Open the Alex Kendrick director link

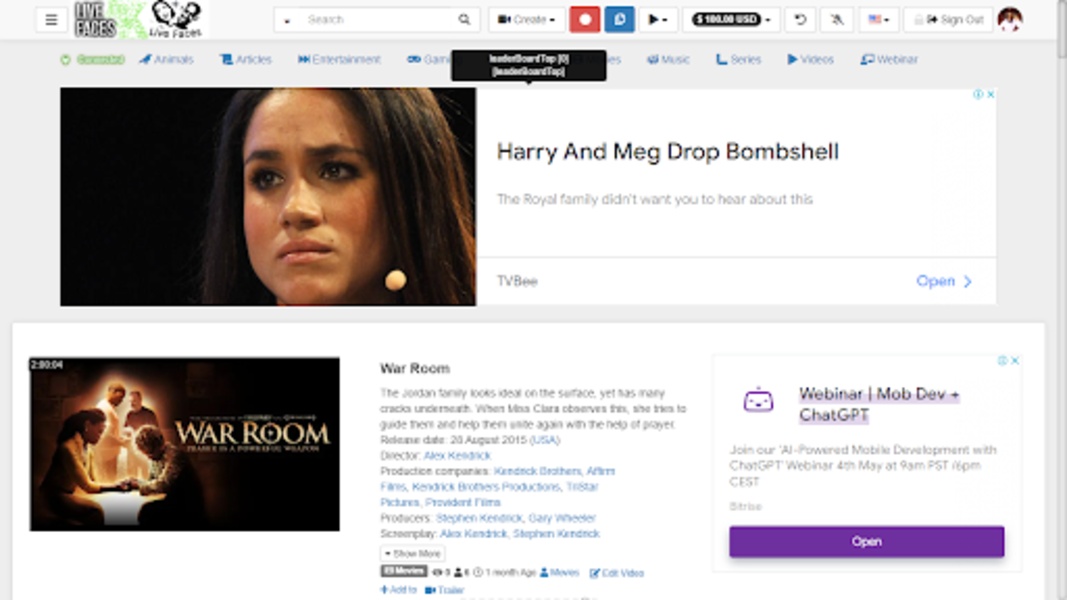[x=457, y=456]
